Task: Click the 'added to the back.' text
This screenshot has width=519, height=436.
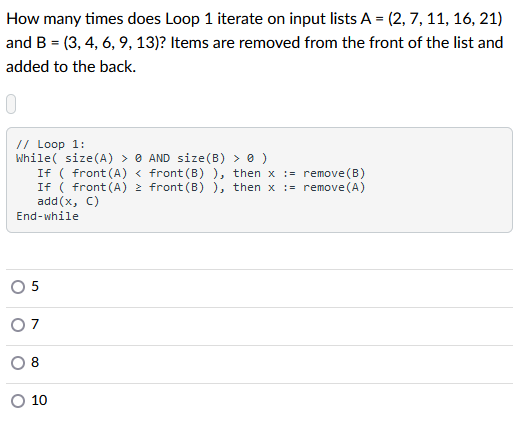Action: pos(71,67)
